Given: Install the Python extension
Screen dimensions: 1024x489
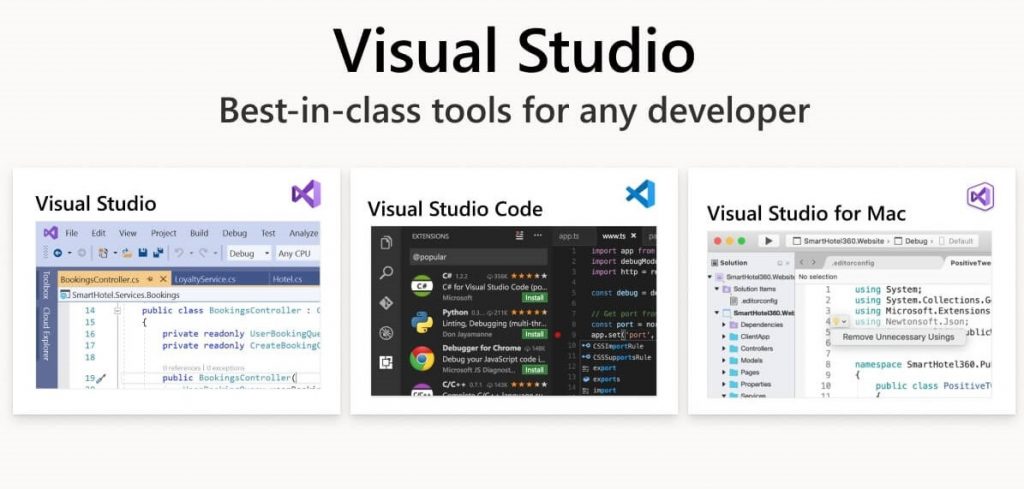Looking at the screenshot, I should click(x=536, y=335).
